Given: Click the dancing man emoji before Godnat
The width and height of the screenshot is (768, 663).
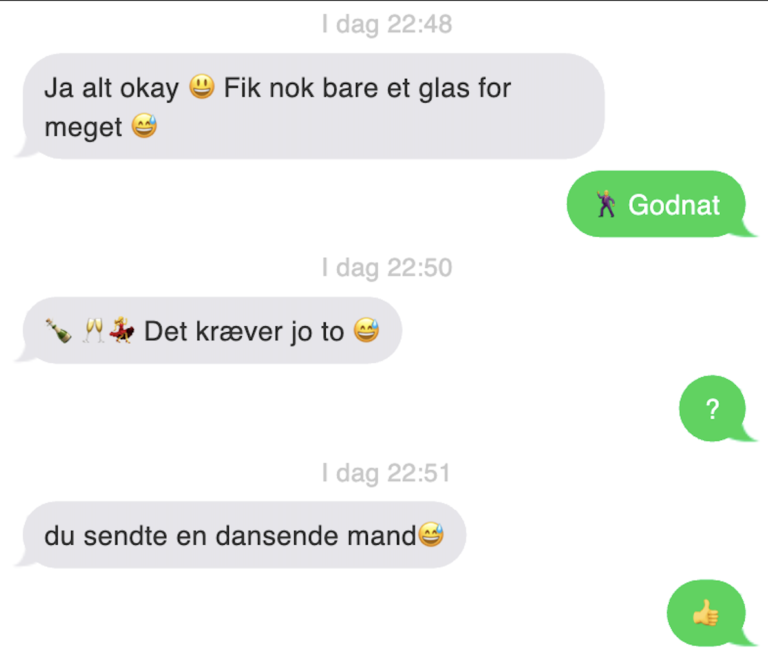Looking at the screenshot, I should pos(606,204).
